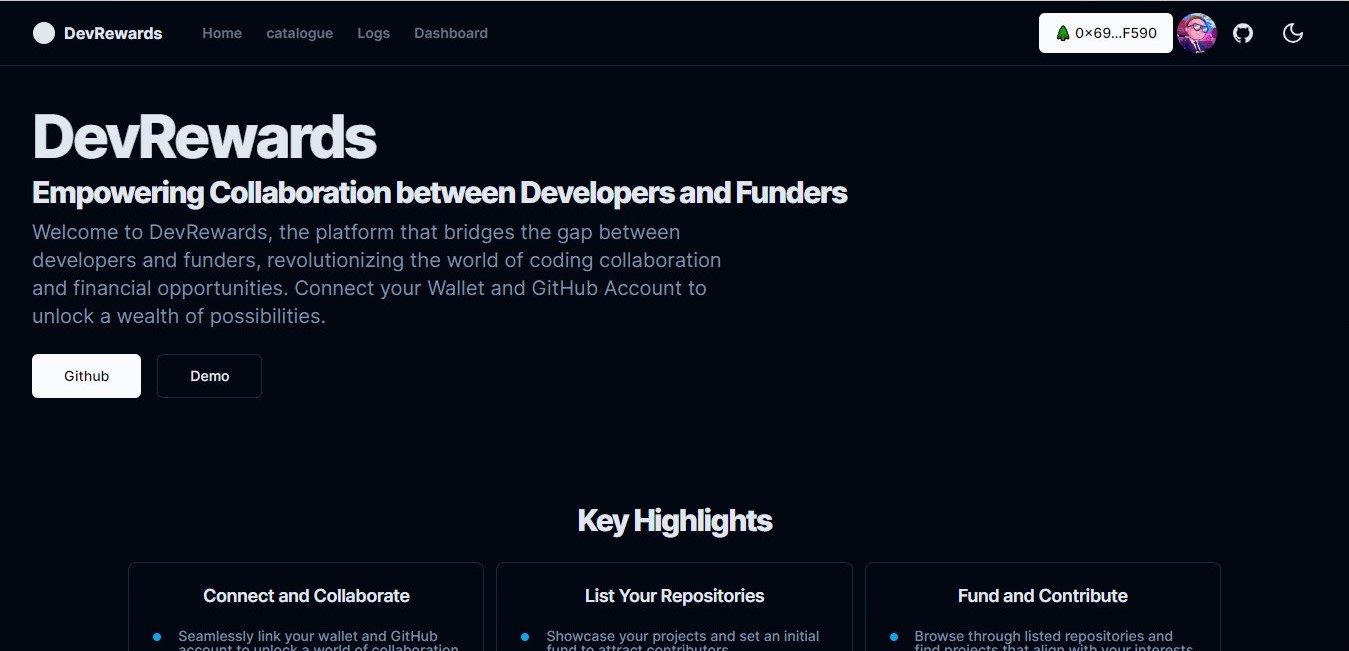
Task: Click the Key Highlights heading
Action: 675,520
